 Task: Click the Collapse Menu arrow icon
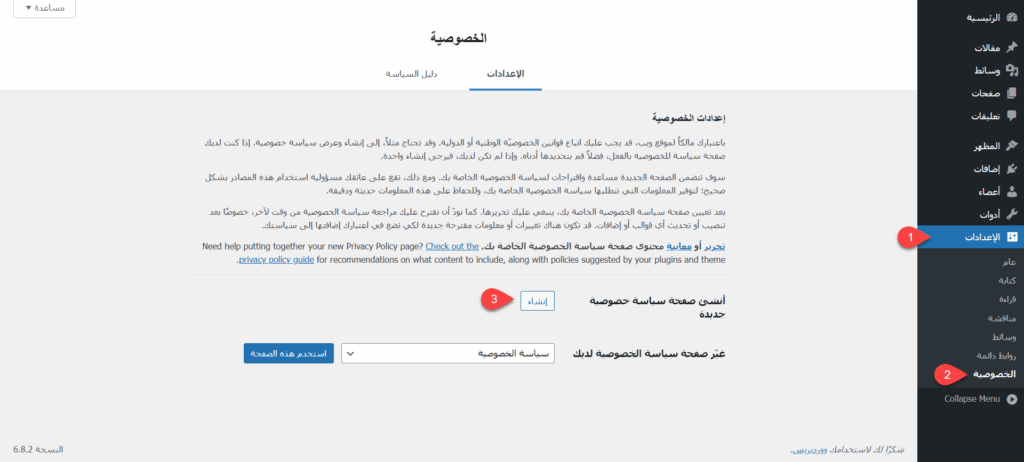[x=1012, y=399]
